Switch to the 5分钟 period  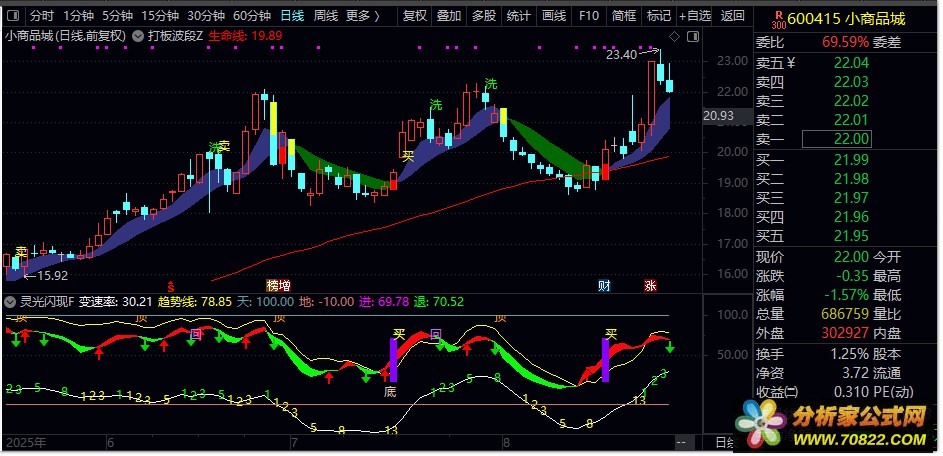(x=117, y=16)
